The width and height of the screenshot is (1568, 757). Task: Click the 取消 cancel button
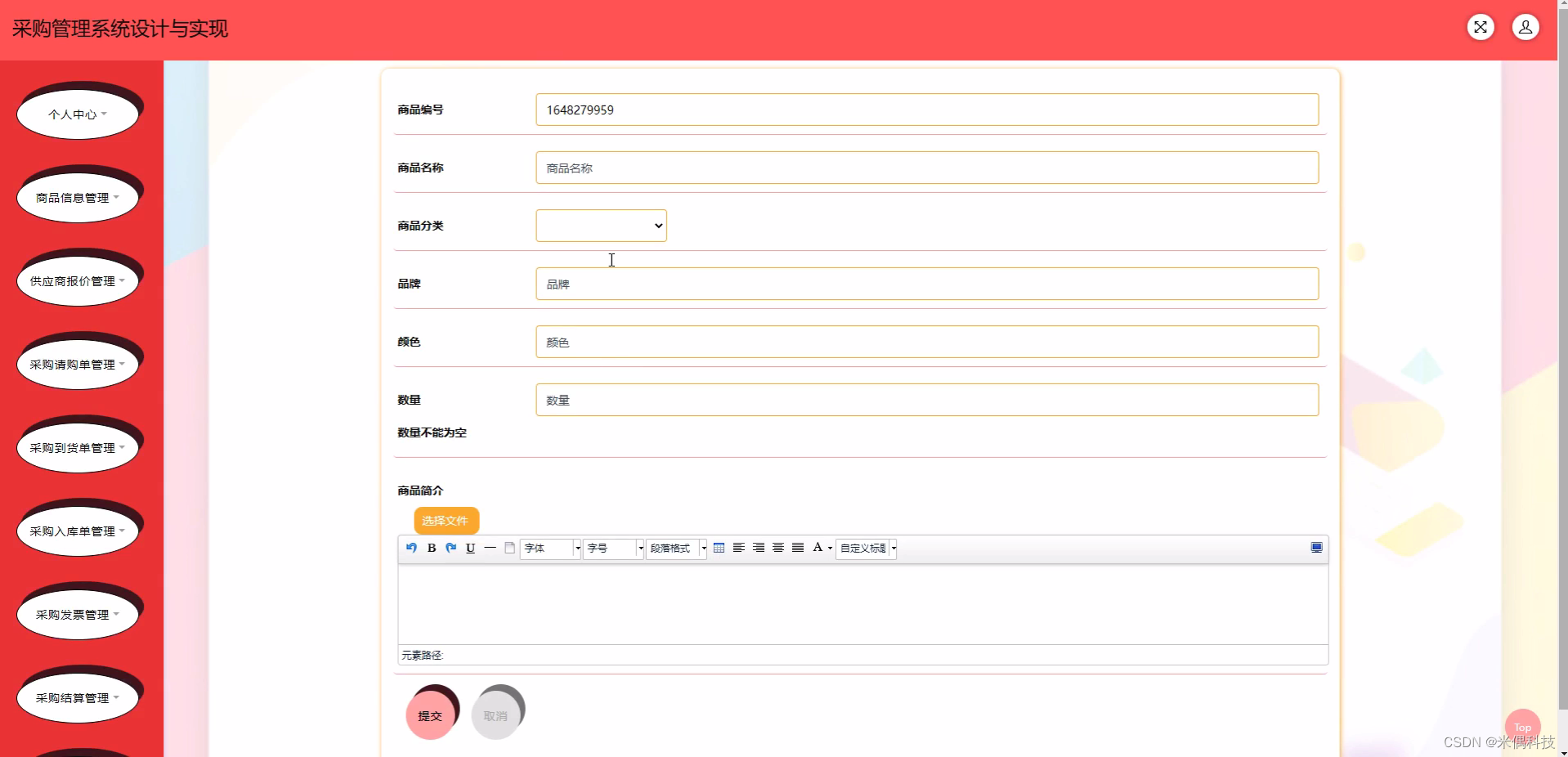coord(495,715)
